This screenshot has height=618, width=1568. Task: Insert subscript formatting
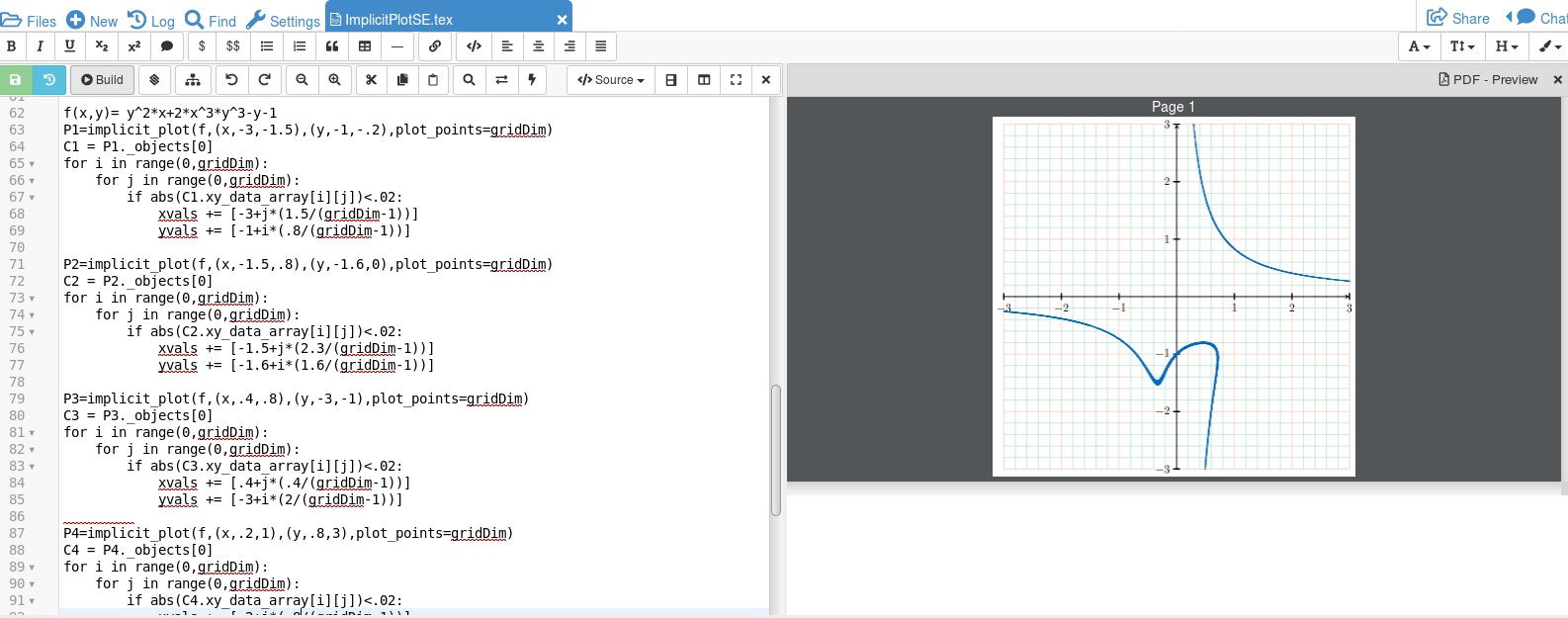[x=102, y=45]
